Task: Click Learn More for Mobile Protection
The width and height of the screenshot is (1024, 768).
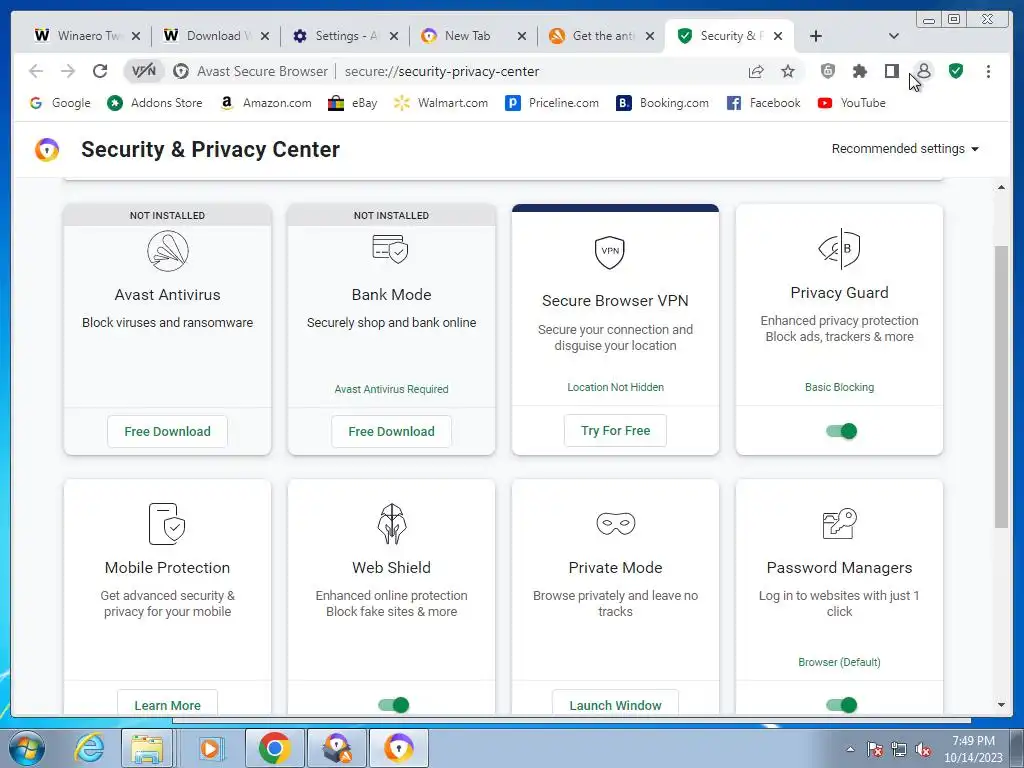Action: pos(167,705)
